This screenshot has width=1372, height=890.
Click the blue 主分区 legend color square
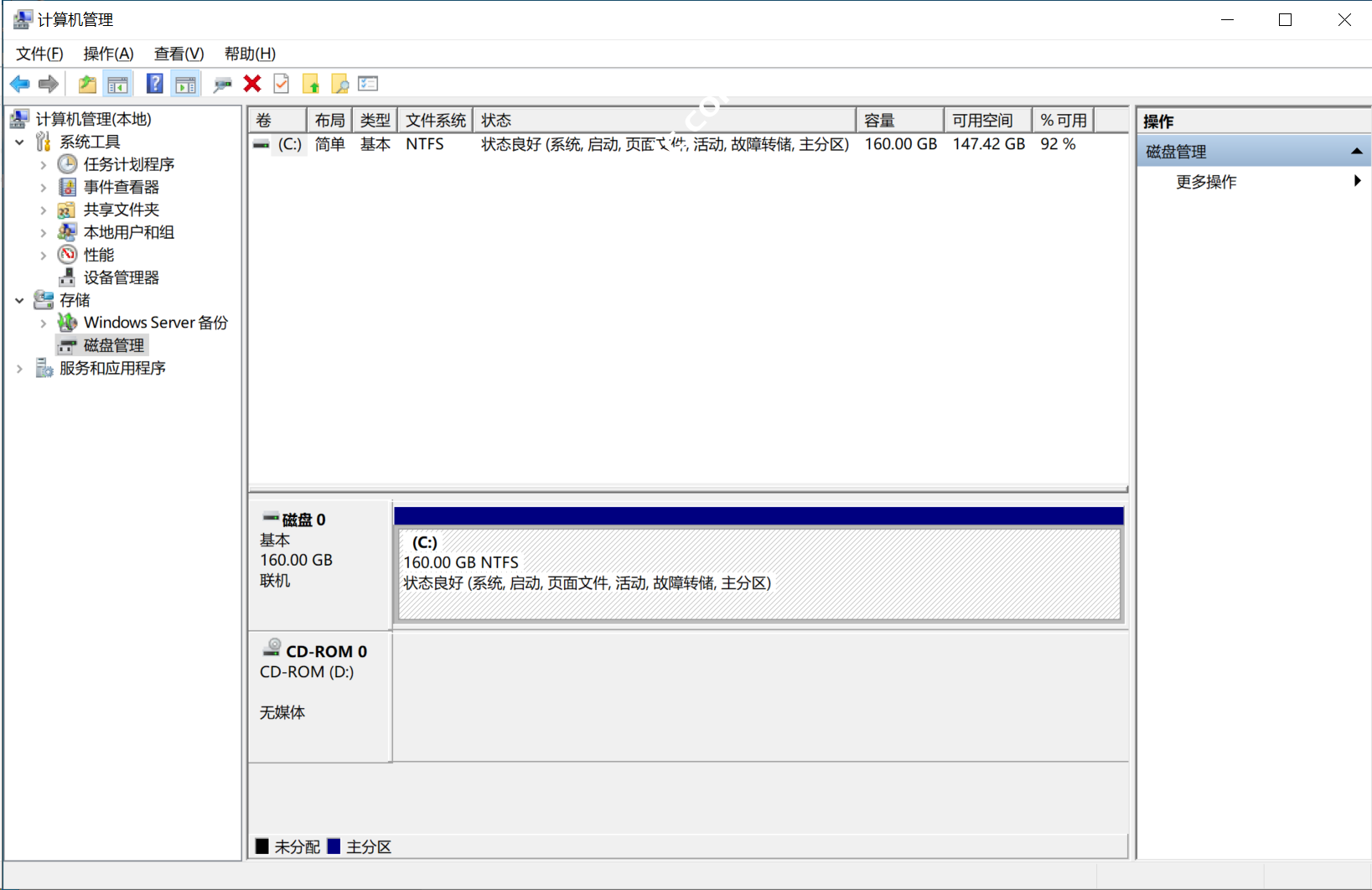point(334,846)
